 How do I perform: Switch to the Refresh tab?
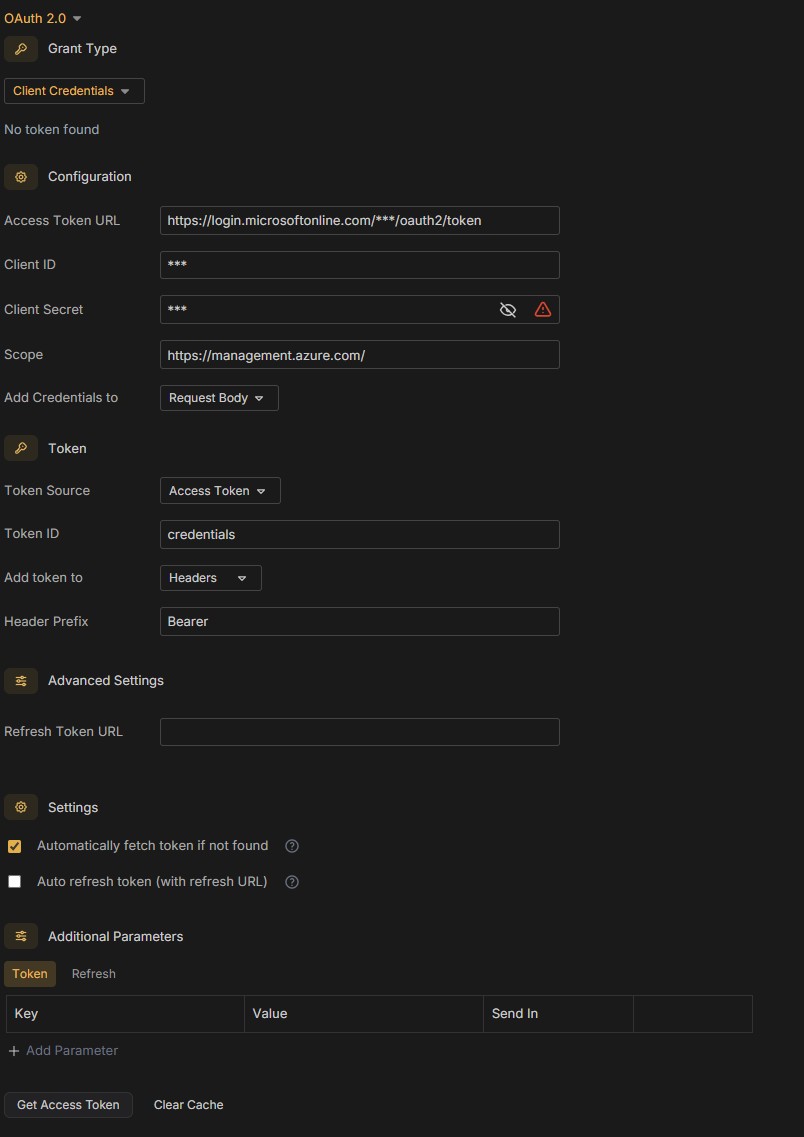(94, 974)
